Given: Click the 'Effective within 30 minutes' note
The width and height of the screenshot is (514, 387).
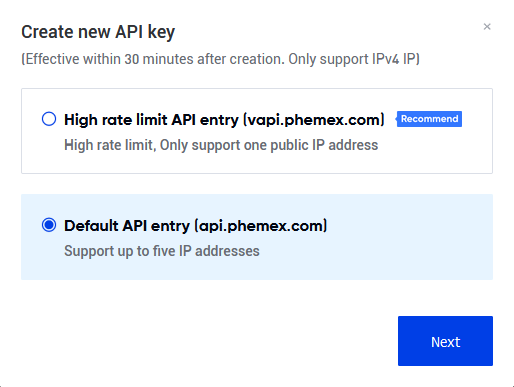Looking at the screenshot, I should 220,59.
